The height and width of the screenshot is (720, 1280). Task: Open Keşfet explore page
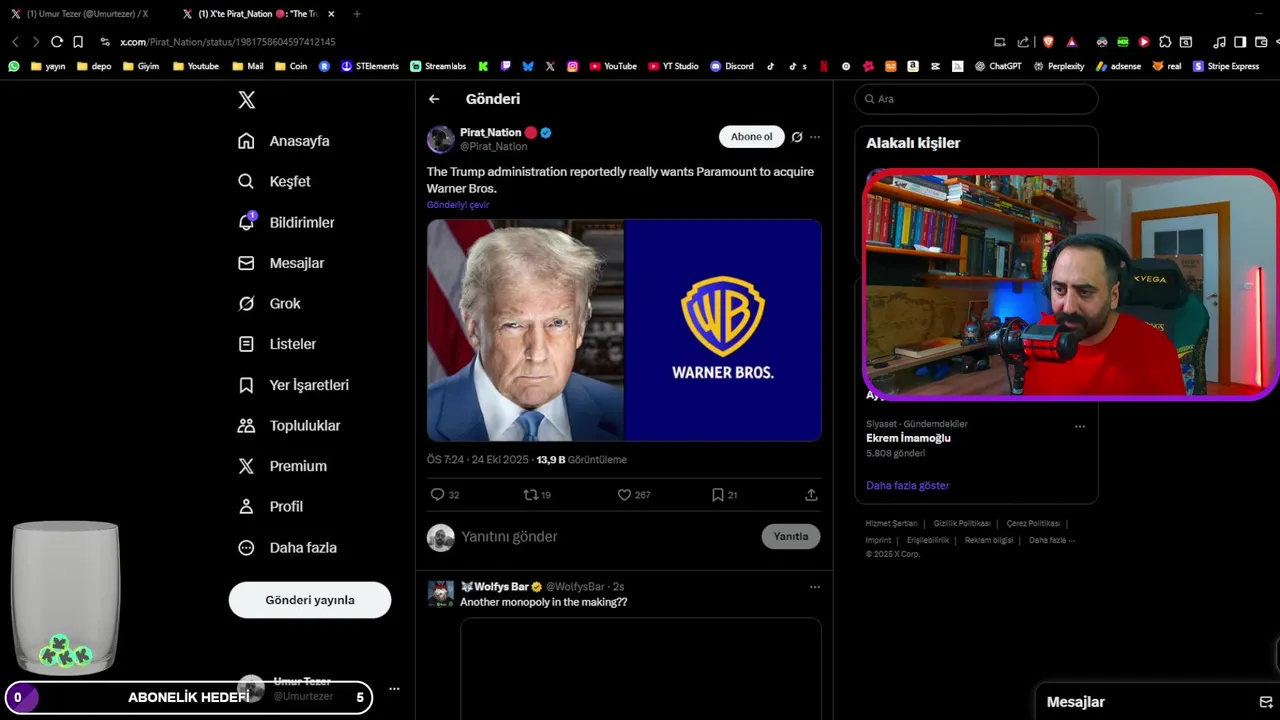[x=274, y=181]
